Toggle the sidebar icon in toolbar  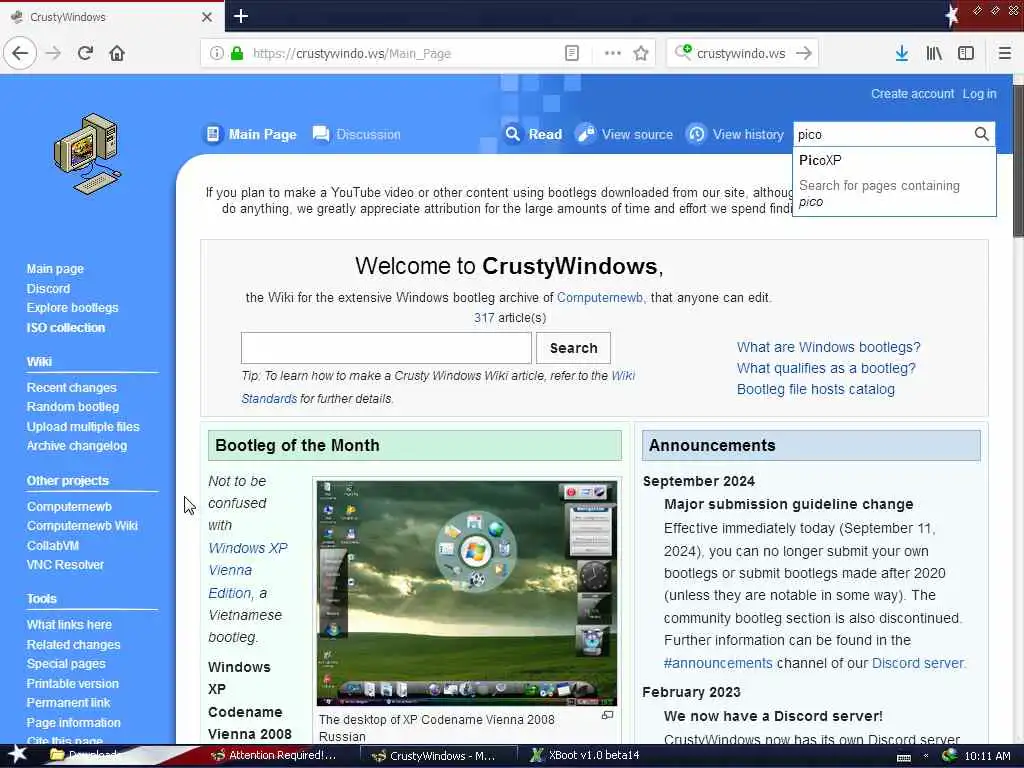coord(966,54)
